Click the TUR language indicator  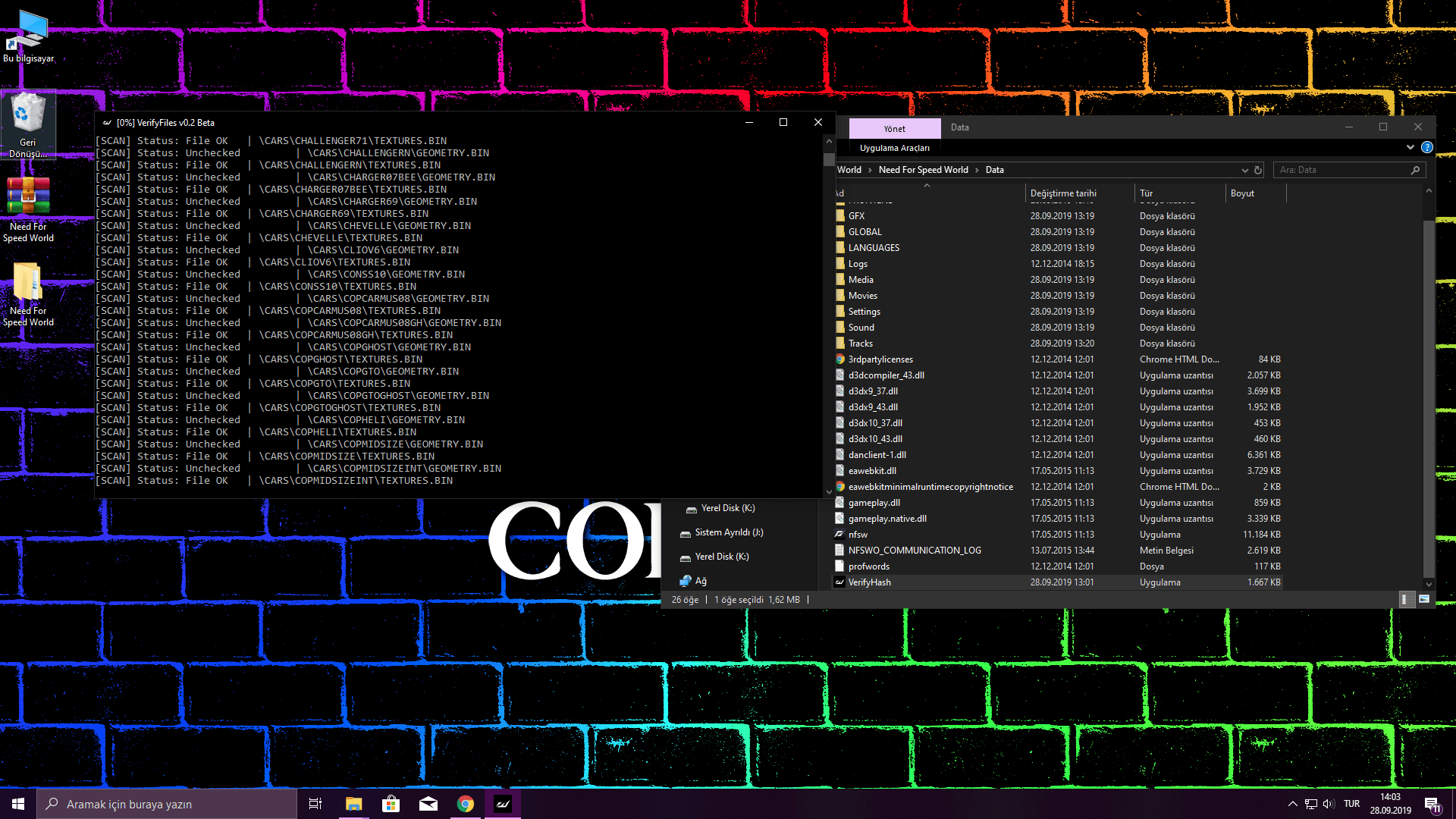pos(1351,804)
